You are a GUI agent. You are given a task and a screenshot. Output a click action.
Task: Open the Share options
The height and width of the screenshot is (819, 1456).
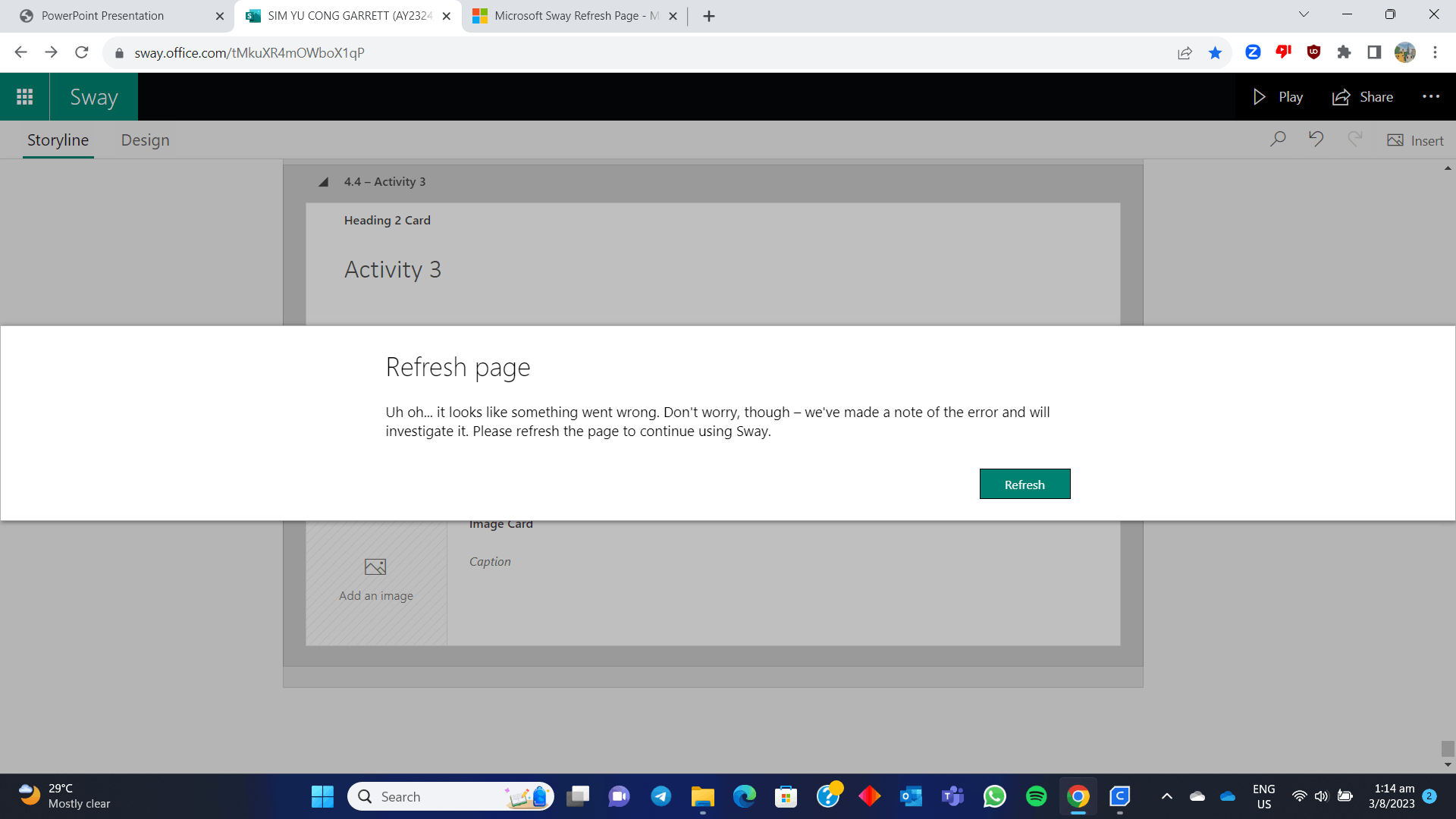point(1363,97)
